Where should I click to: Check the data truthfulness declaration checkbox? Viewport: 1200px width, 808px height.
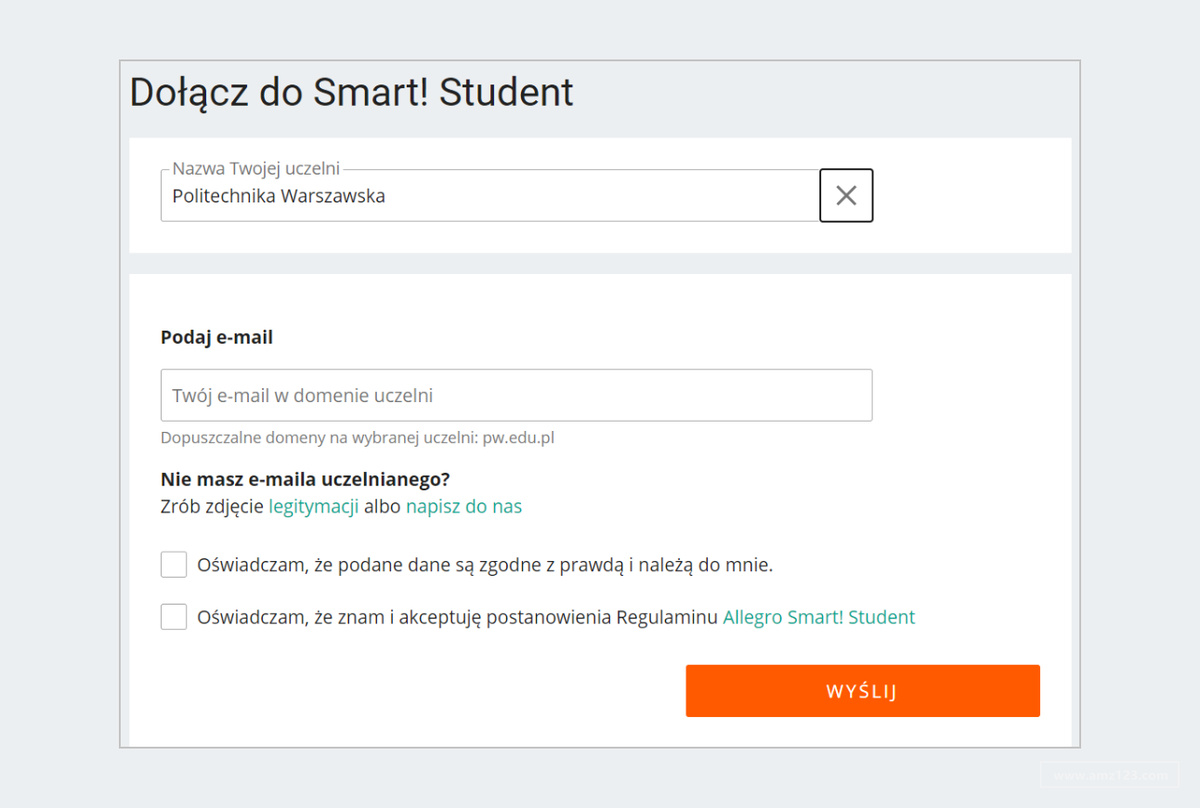coord(173,564)
